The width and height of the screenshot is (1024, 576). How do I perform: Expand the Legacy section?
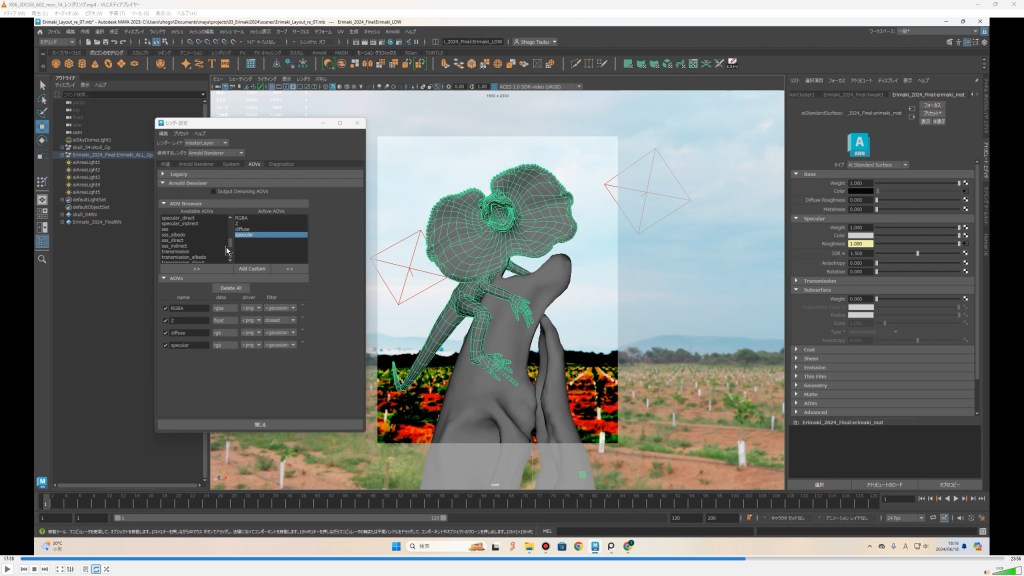[178, 174]
